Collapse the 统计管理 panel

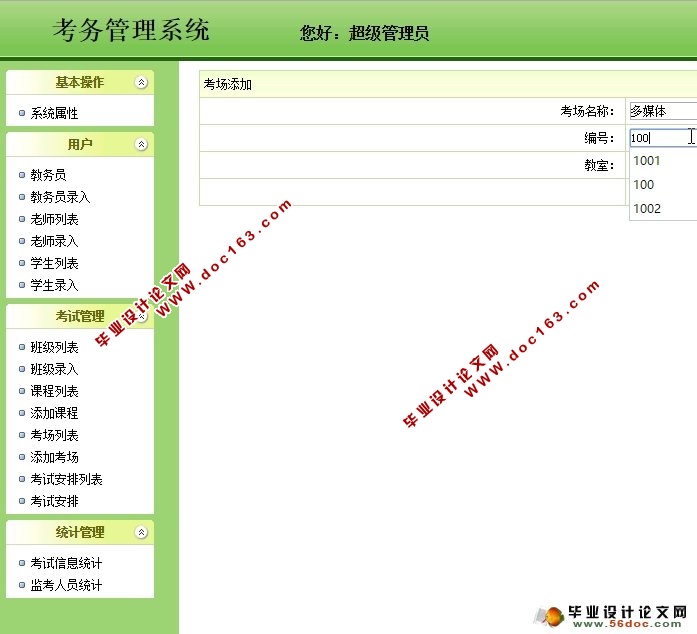point(141,532)
